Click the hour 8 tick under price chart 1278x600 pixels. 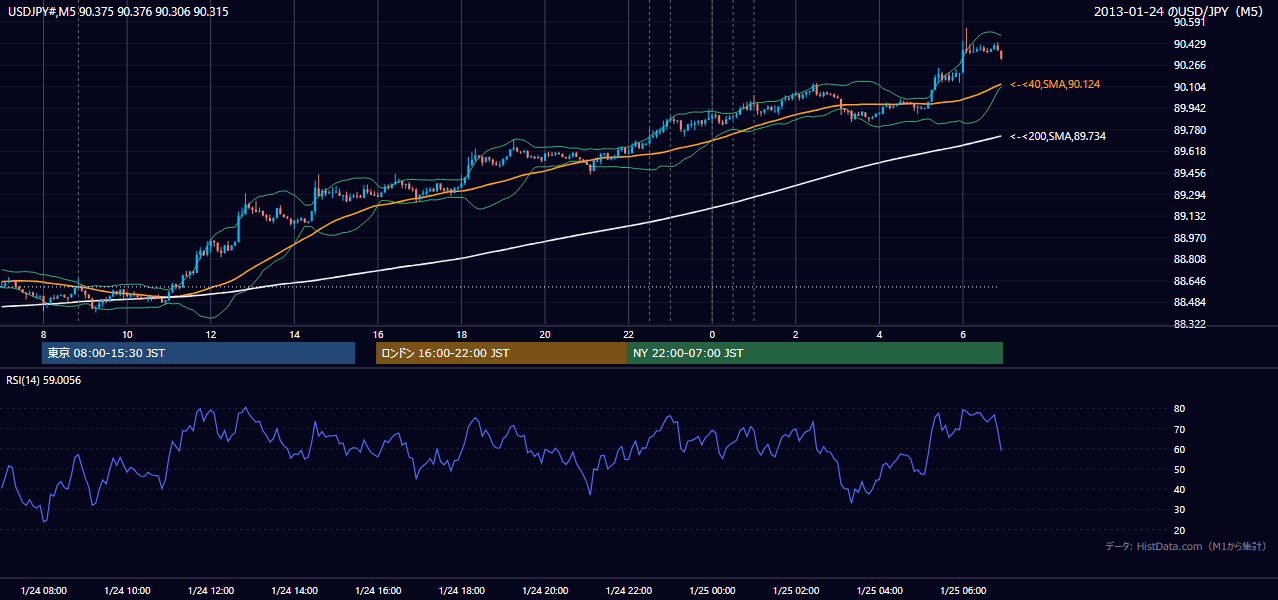click(44, 334)
